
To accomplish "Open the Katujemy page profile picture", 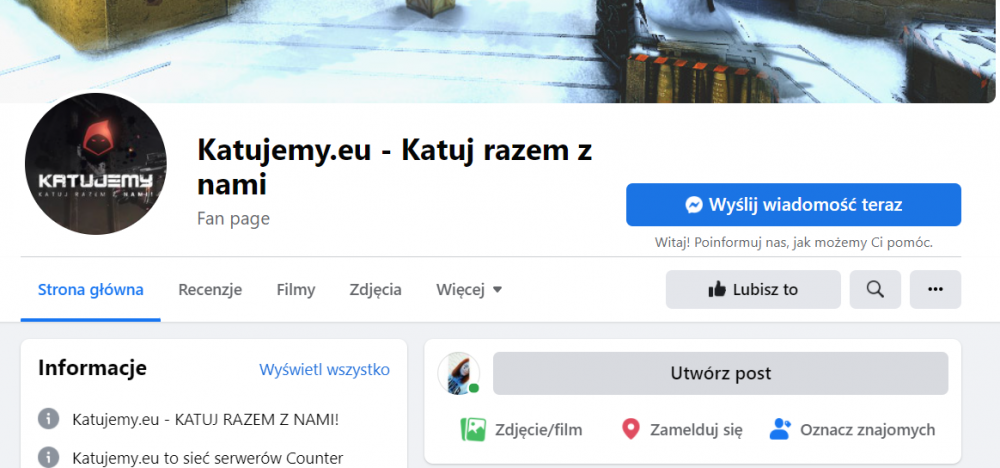I will 96,163.
